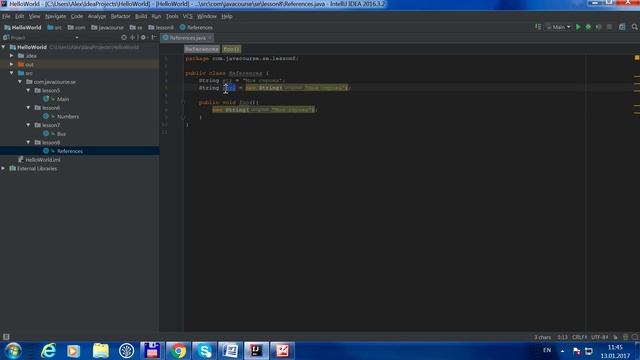This screenshot has width=640, height=360.
Task: Click lesson8 in navigation bar
Action: click(161, 27)
